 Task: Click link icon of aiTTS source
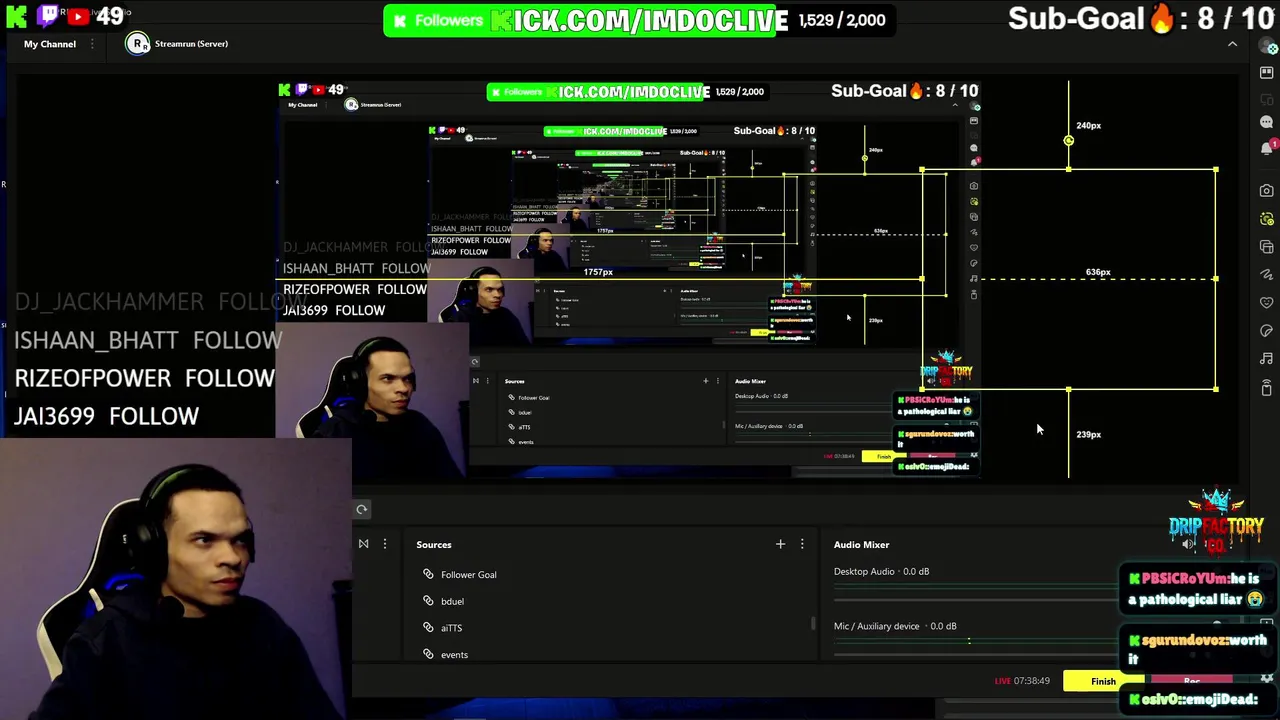428,628
